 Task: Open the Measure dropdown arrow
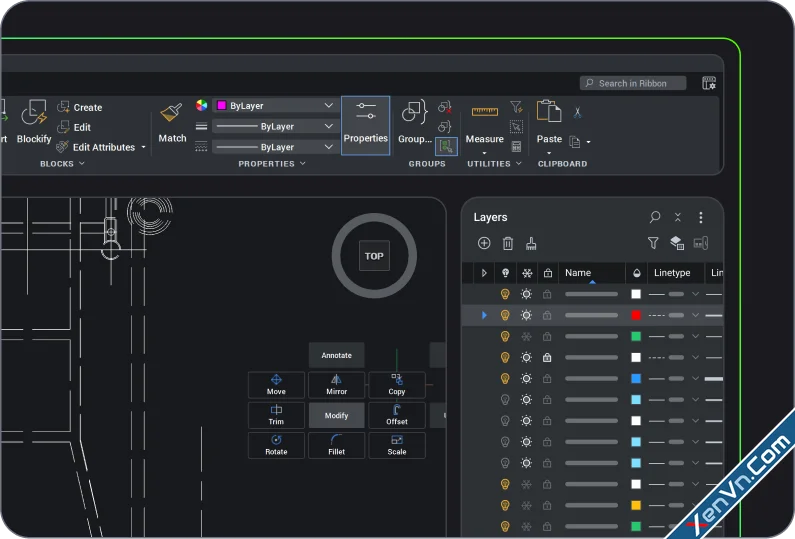(x=484, y=153)
